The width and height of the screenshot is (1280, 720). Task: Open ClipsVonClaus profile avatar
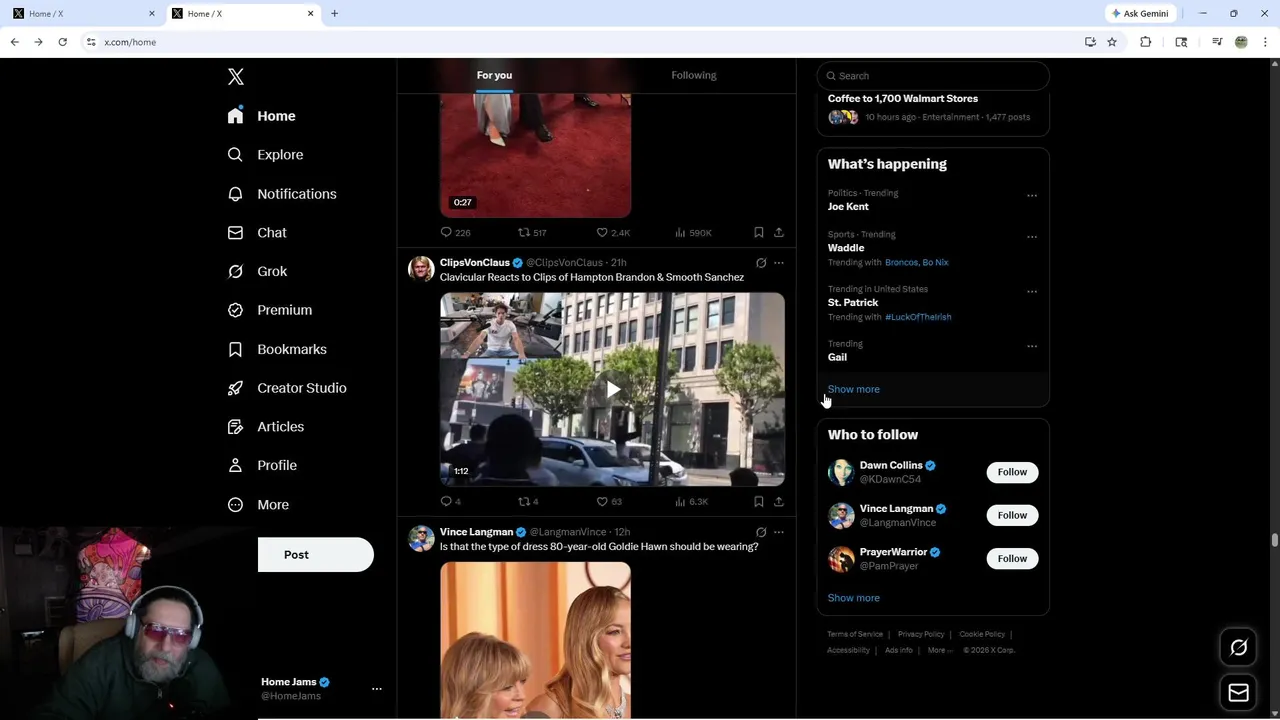click(x=421, y=269)
